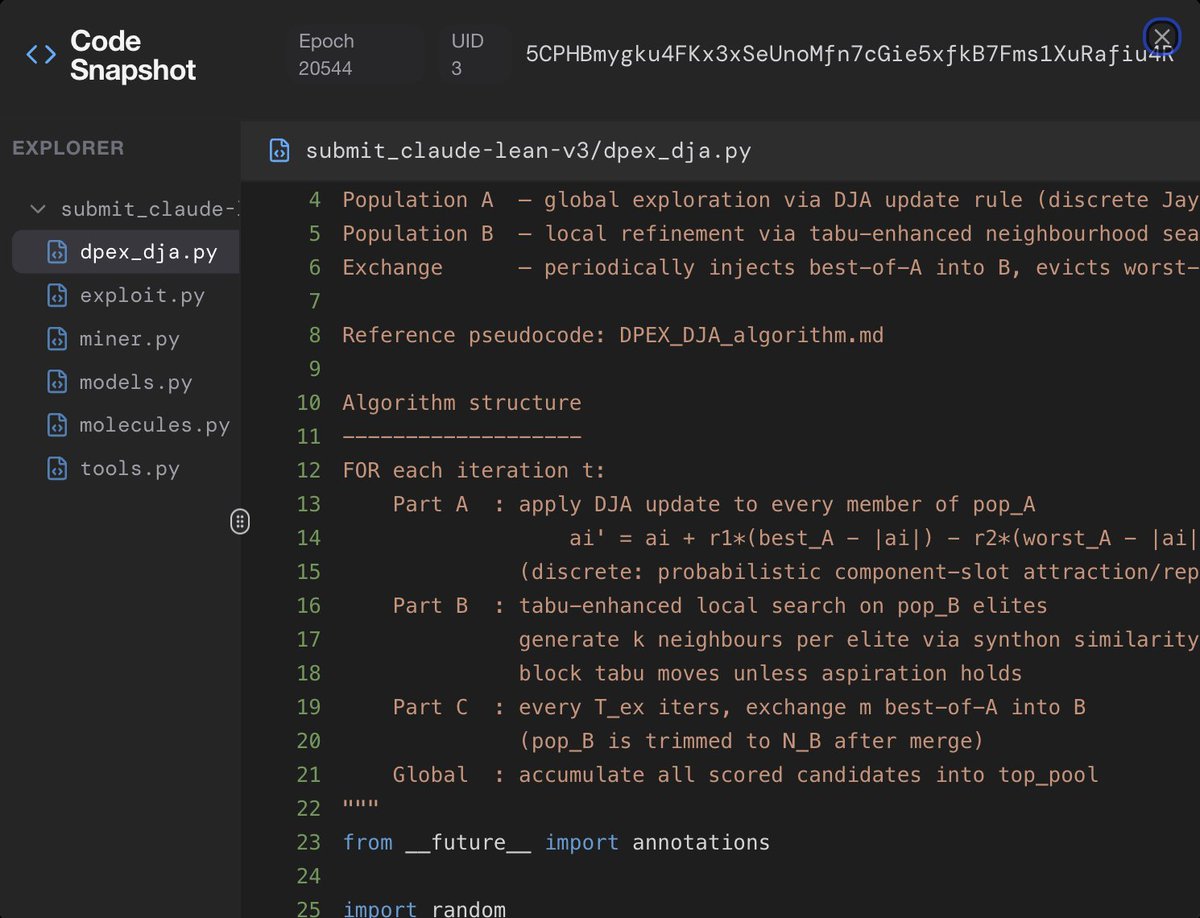Image resolution: width=1200 pixels, height=918 pixels.
Task: Grab the explorer panel resize handle
Action: (240, 521)
